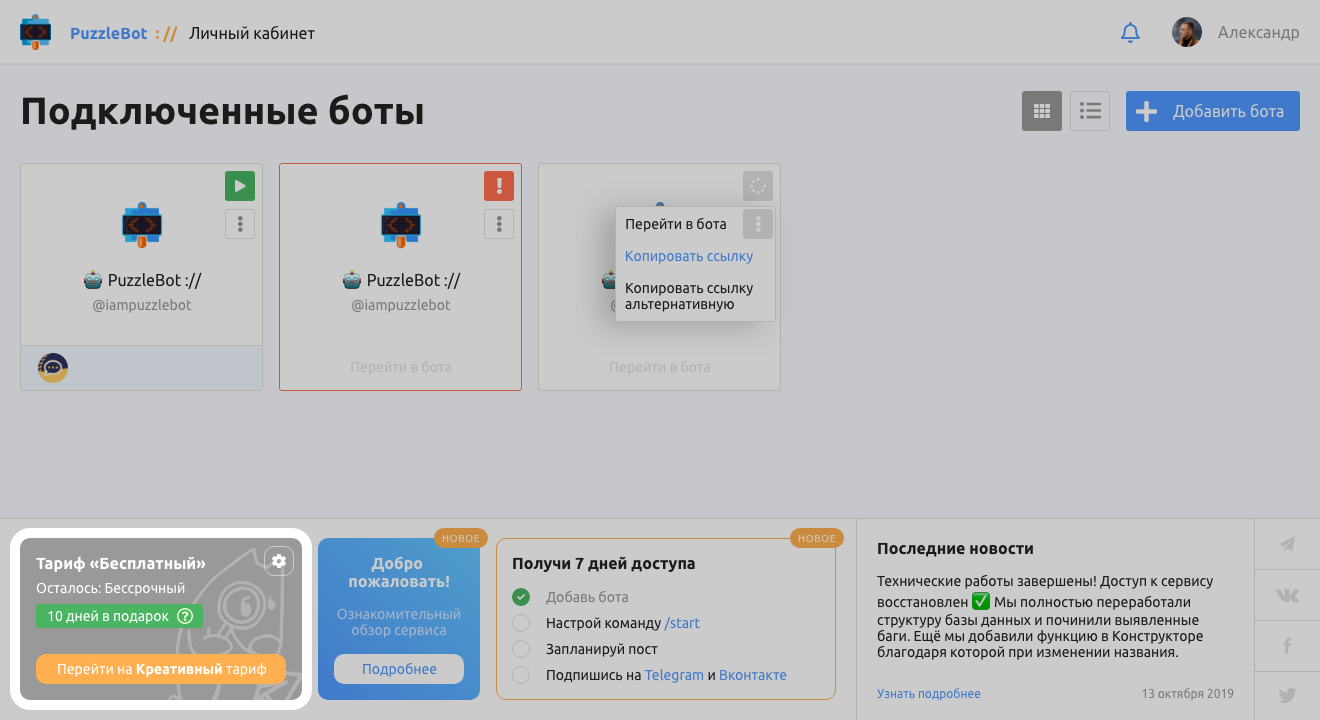Click the "Подключенные боты" heading
Image resolution: width=1320 pixels, height=720 pixels.
(x=222, y=112)
